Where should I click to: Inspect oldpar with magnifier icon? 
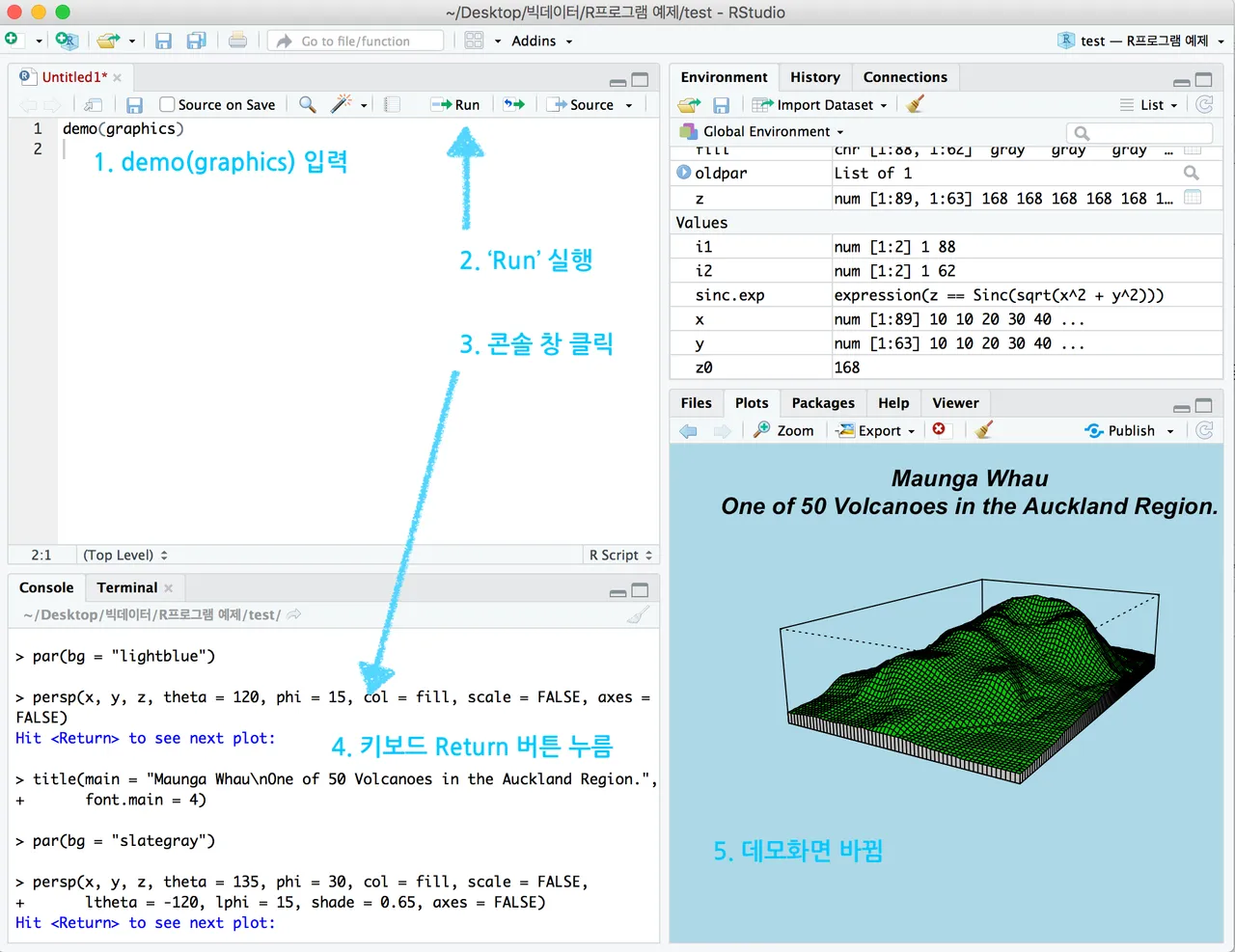click(x=1192, y=173)
